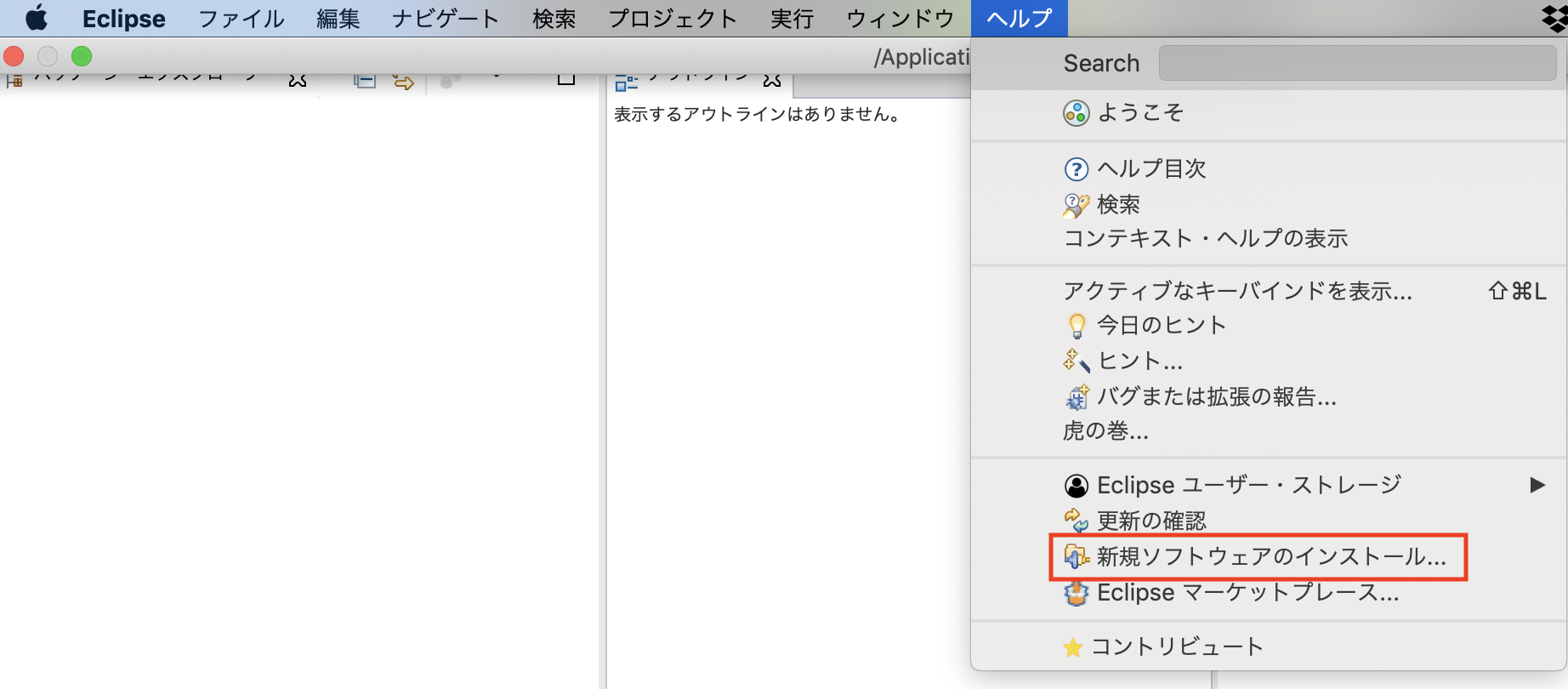The width and height of the screenshot is (1568, 689).
Task: Open ヘルプ目次 help contents
Action: pos(1269,168)
